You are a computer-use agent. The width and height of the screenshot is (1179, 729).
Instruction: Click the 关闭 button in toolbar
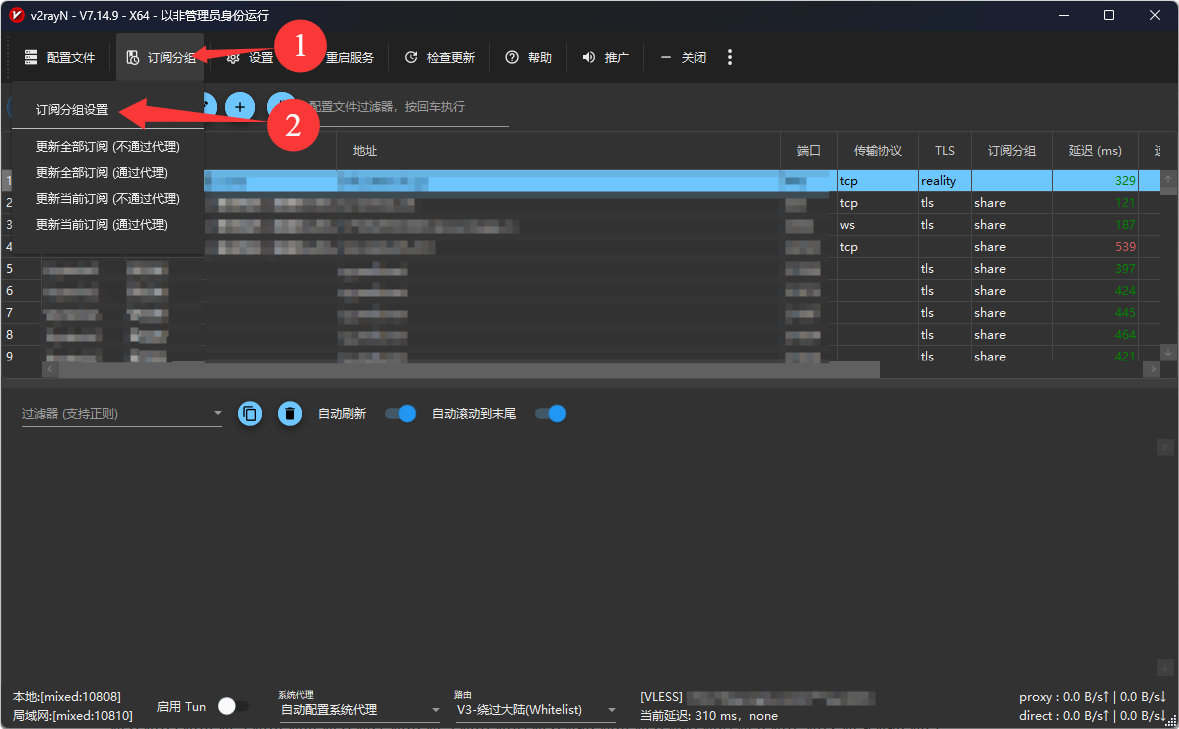pyautogui.click(x=684, y=58)
